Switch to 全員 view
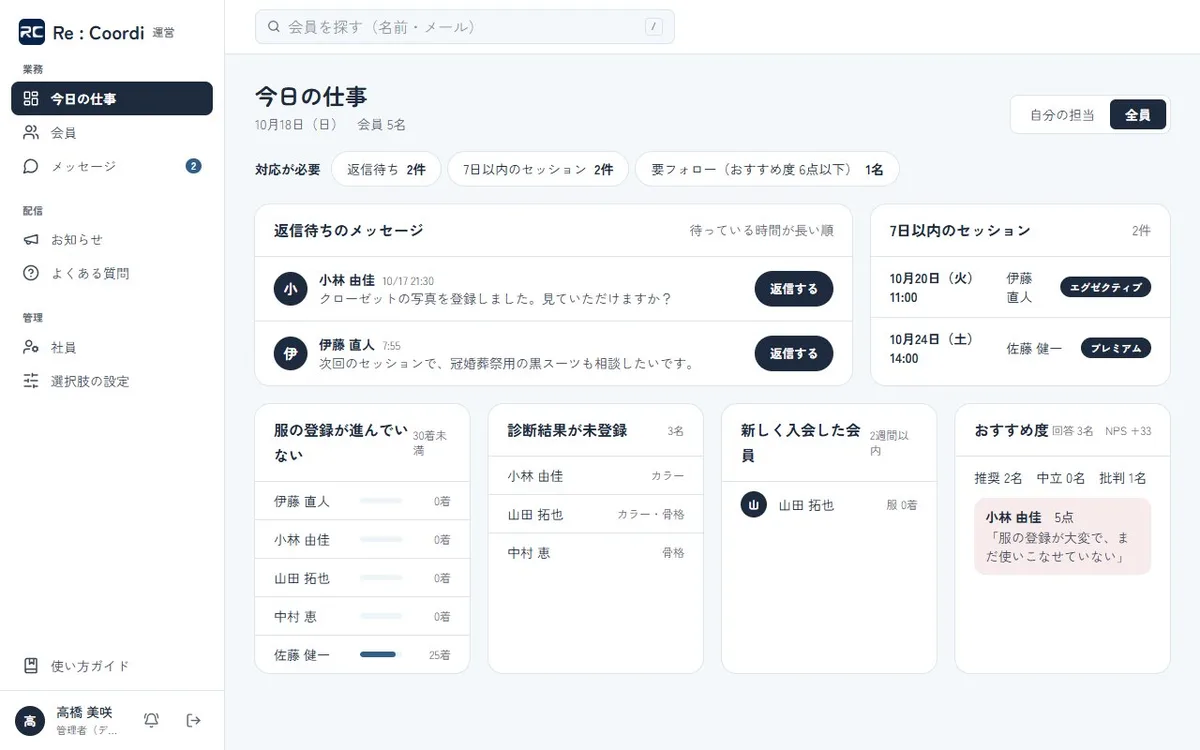1200x750 pixels. [x=1138, y=115]
